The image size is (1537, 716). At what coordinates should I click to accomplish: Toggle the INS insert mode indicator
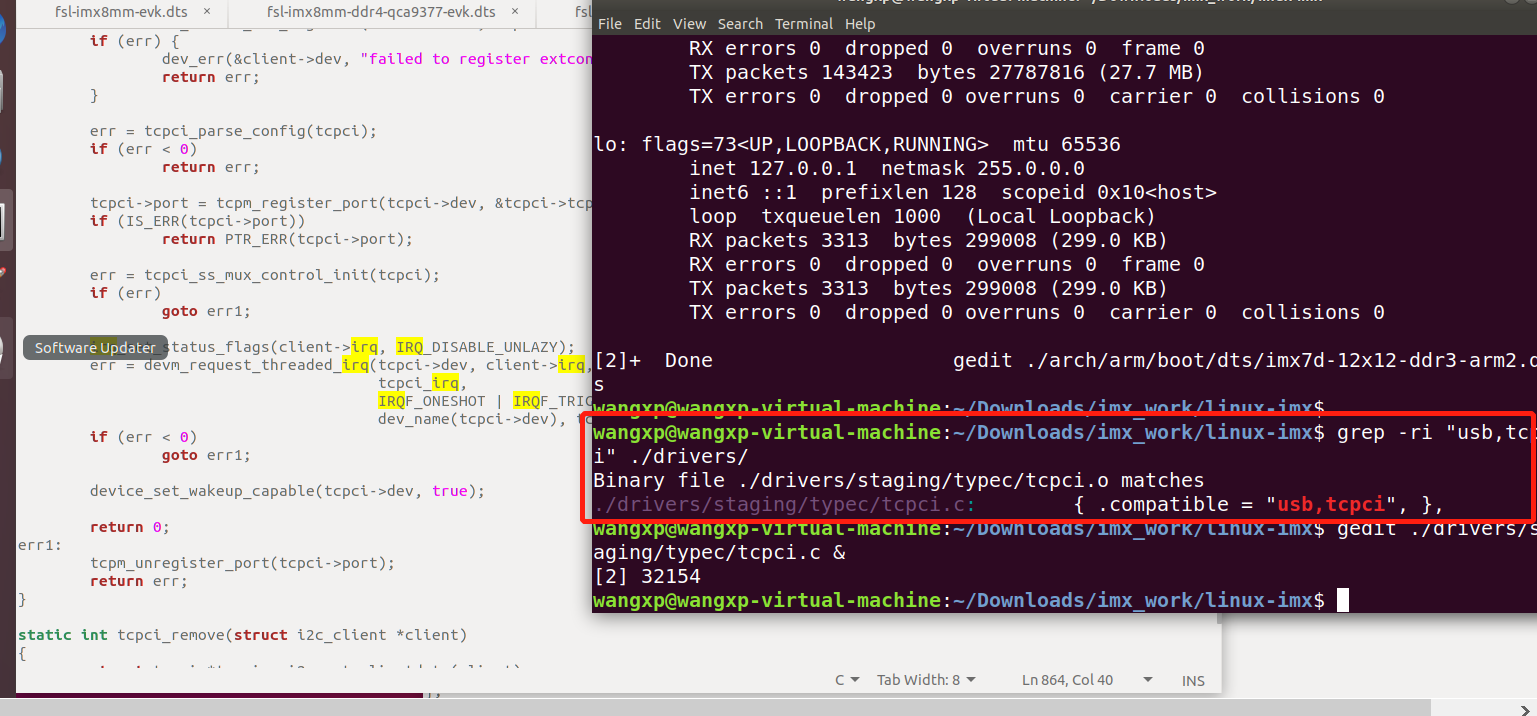[x=1193, y=680]
